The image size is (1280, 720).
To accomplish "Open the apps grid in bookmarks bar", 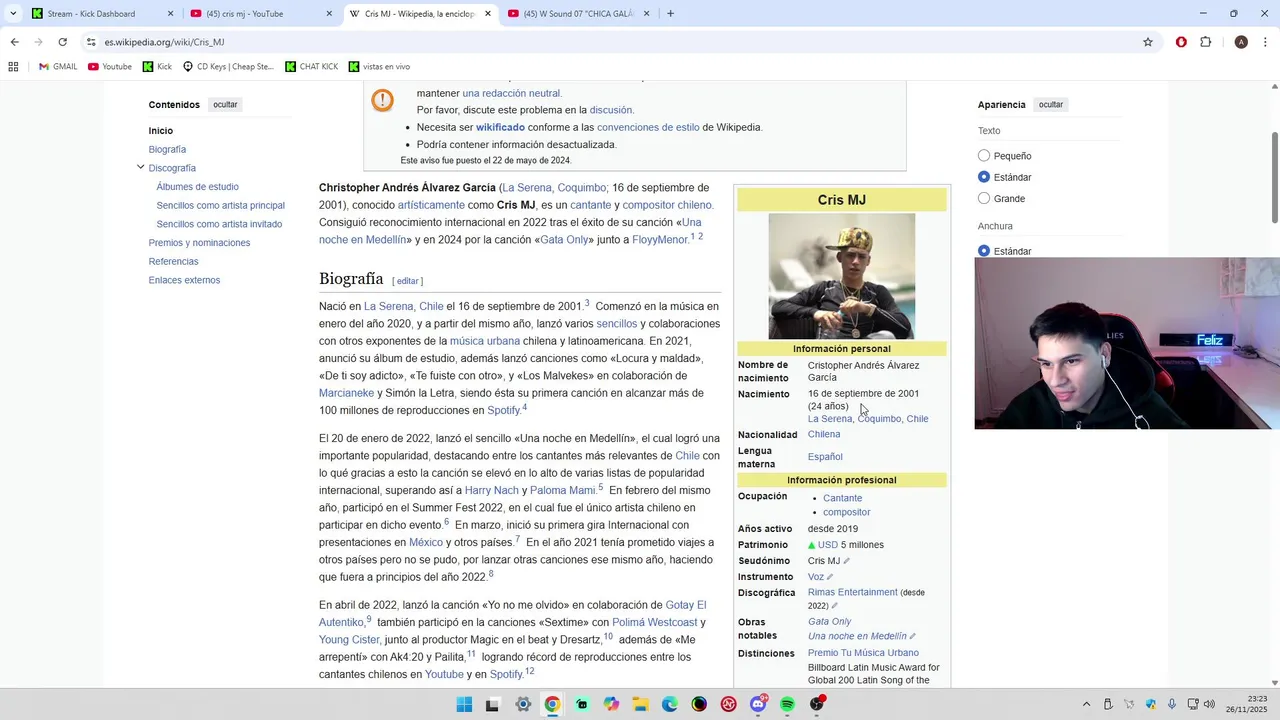I will coord(13,67).
